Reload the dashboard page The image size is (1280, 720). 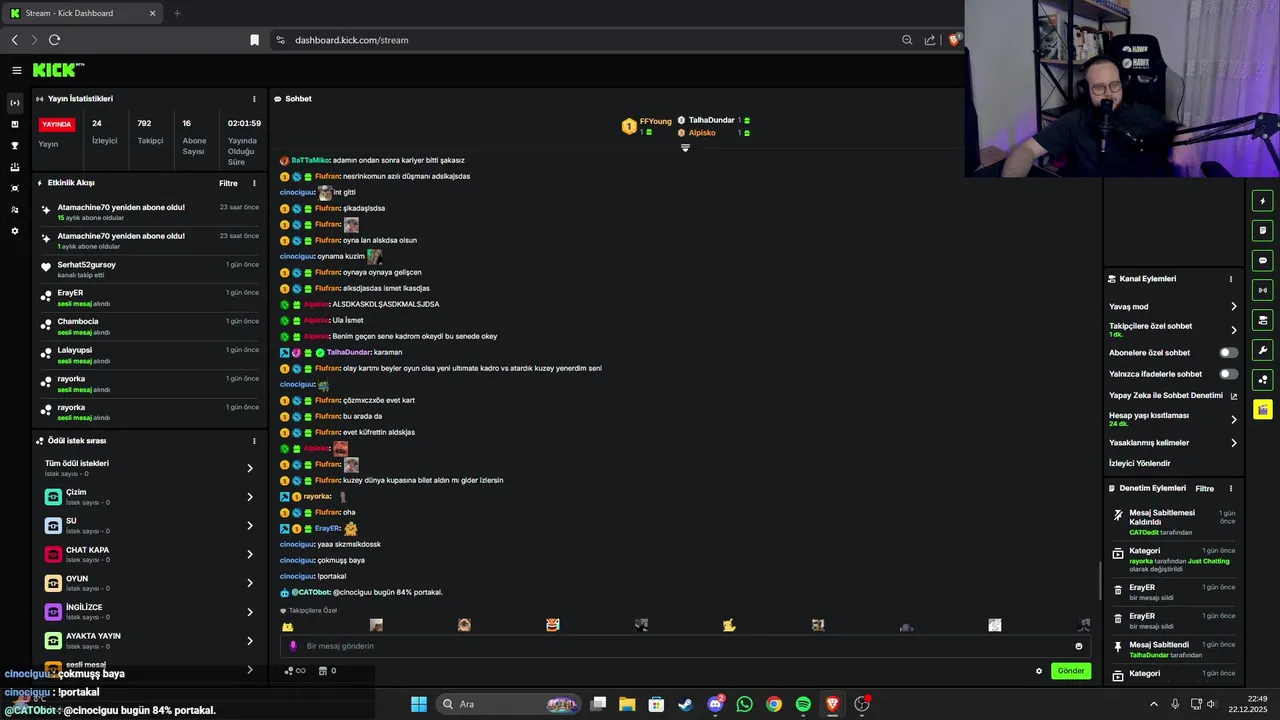coord(54,40)
